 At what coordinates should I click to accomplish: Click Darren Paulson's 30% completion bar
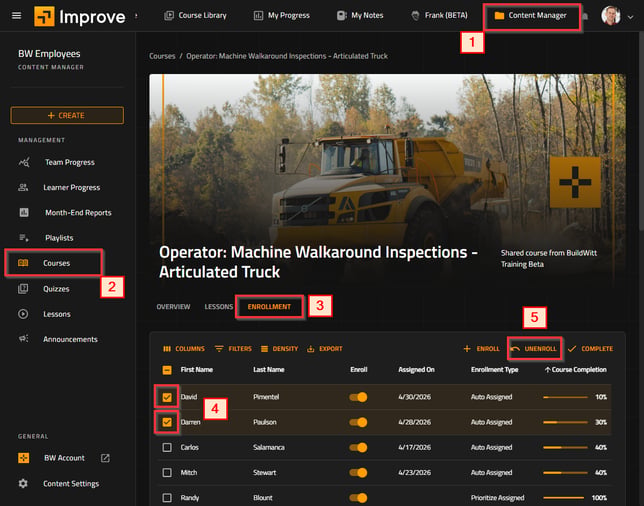565,422
